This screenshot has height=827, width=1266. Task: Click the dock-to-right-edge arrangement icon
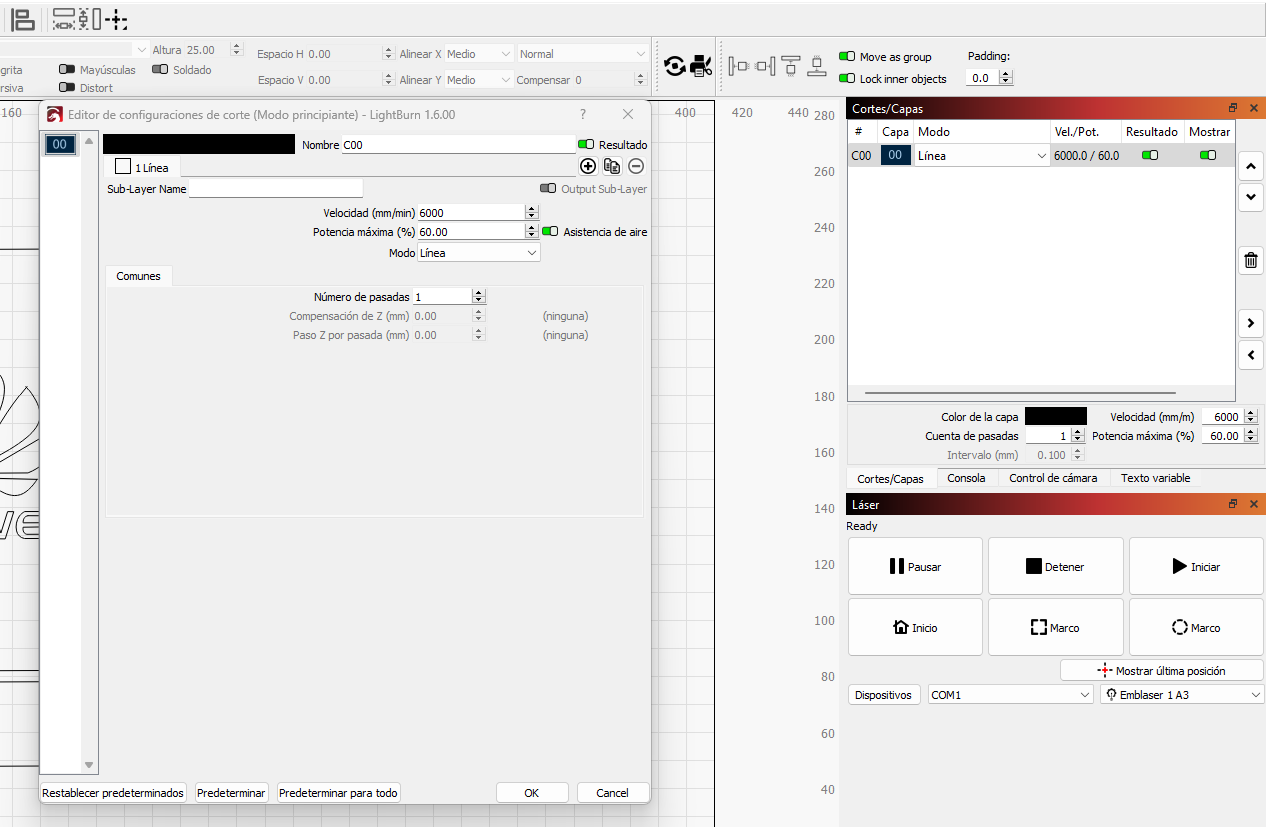[x=765, y=67]
